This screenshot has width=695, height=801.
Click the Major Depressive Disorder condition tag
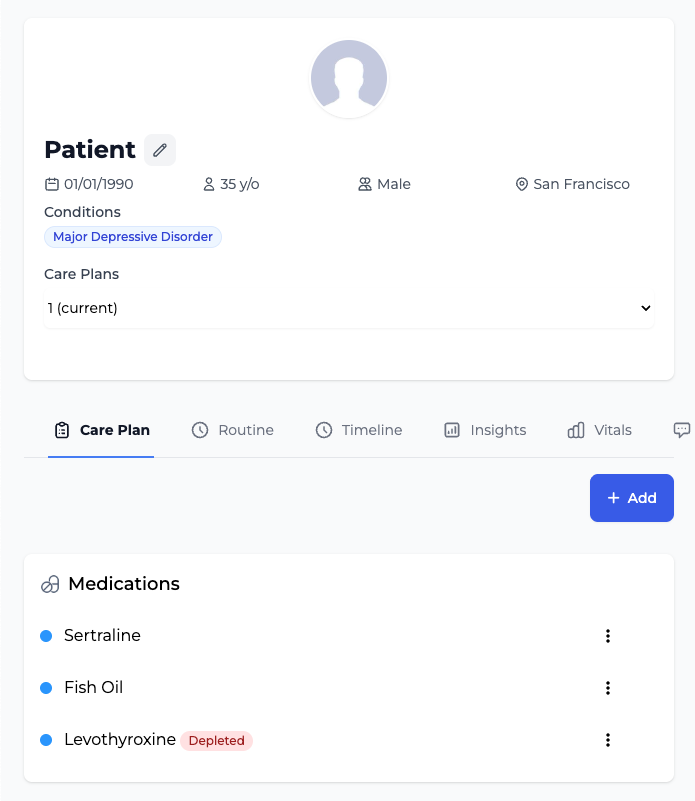click(133, 237)
